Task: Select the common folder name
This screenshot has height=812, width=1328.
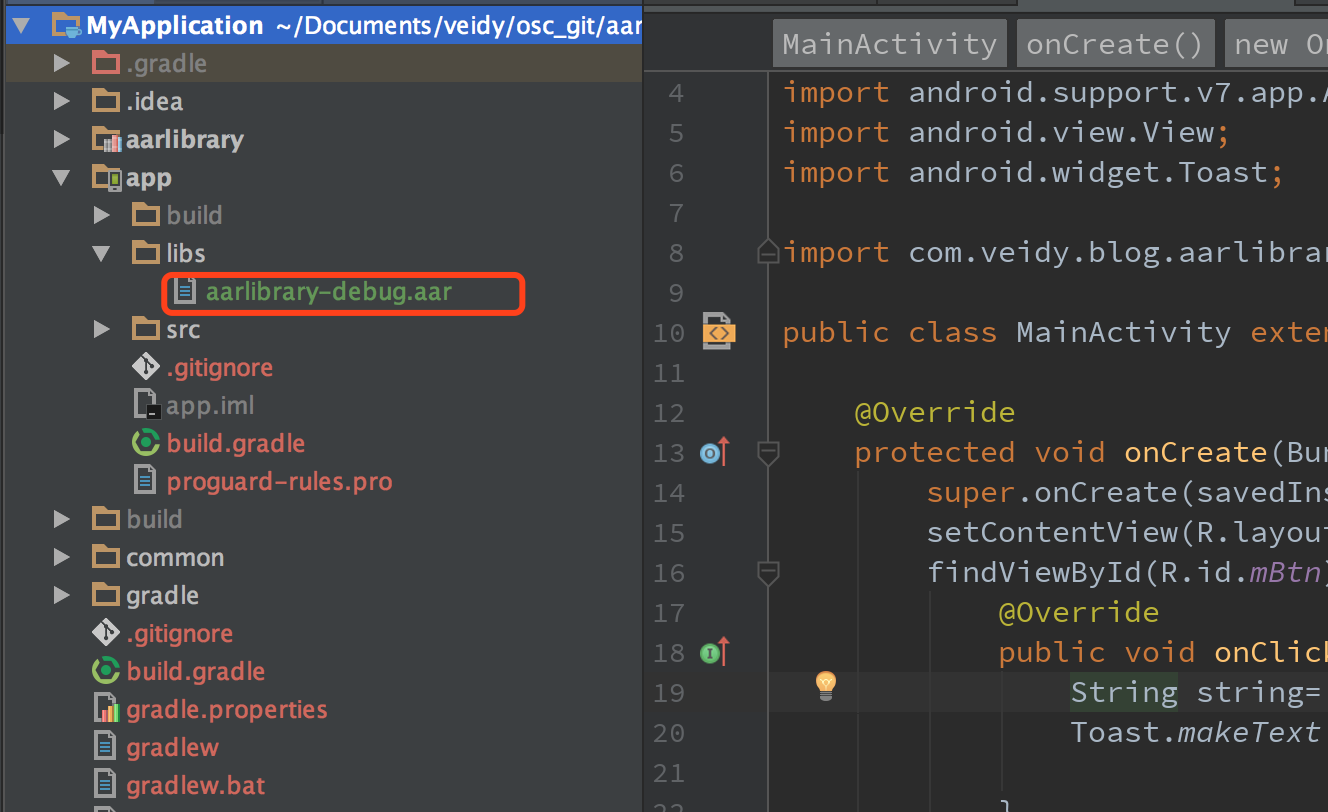Action: pos(175,558)
